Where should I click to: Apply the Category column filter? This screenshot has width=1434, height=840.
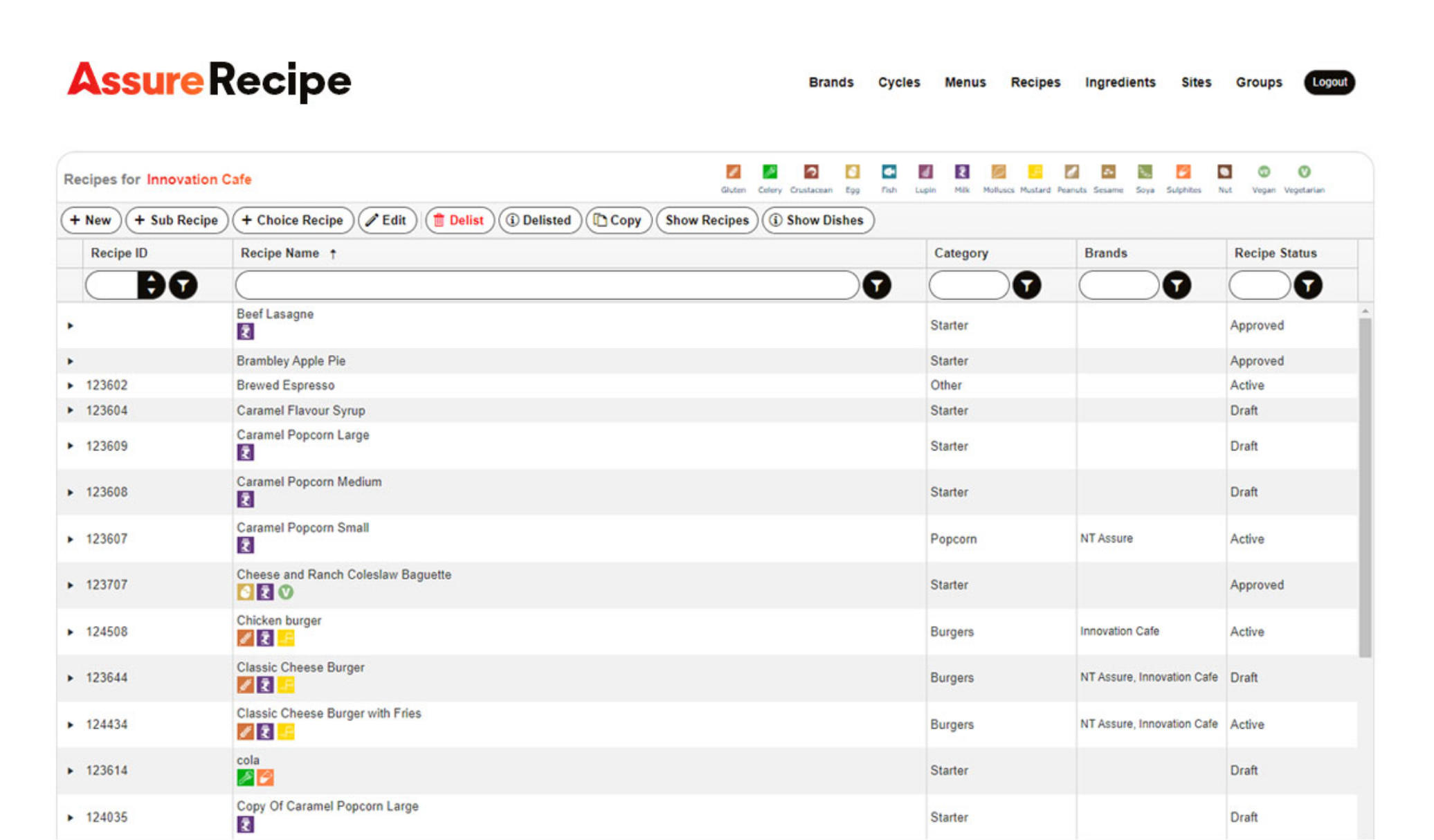1027,285
